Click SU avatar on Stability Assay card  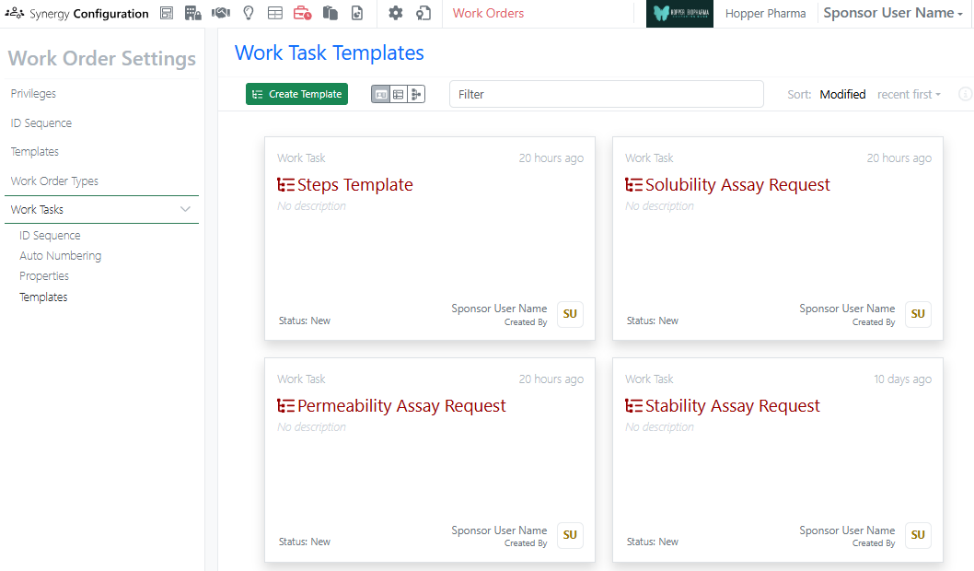pos(918,535)
